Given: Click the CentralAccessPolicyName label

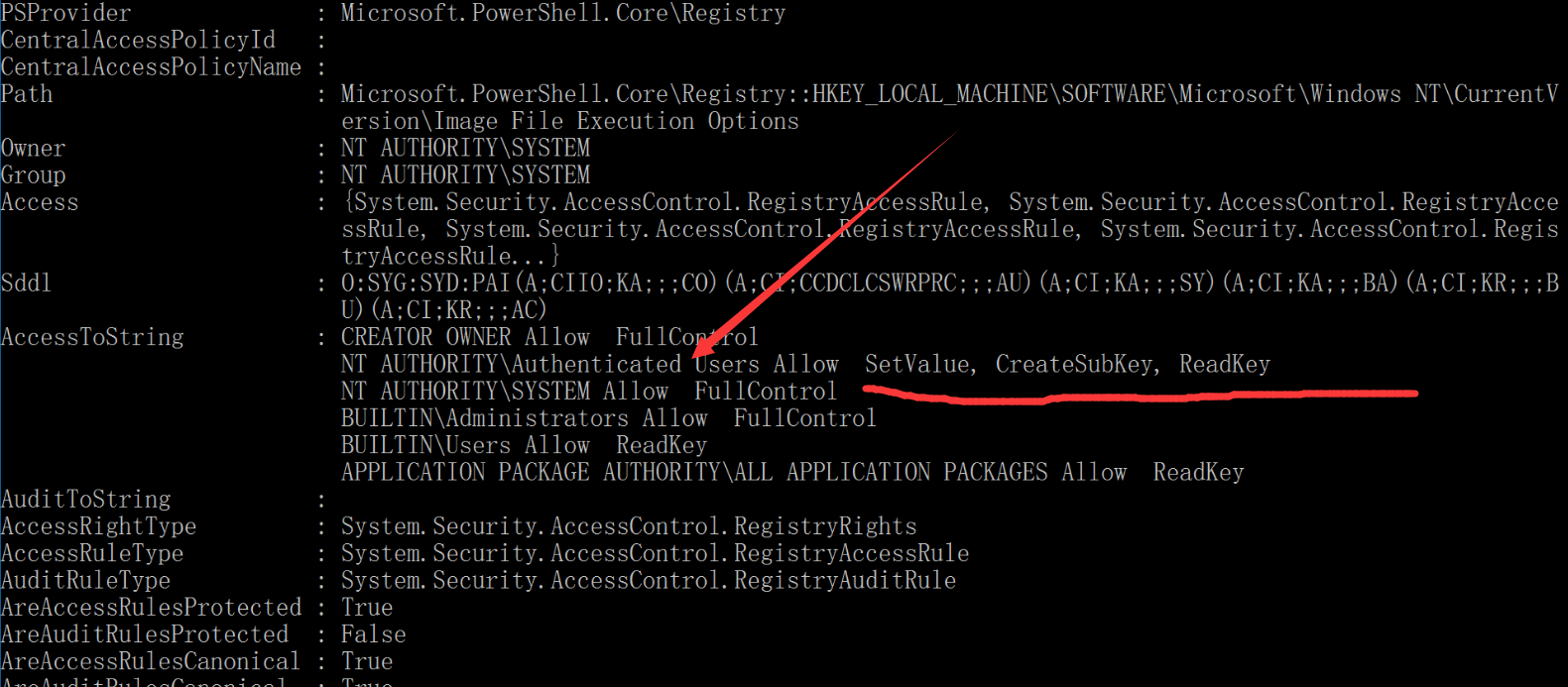Looking at the screenshot, I should 151,66.
